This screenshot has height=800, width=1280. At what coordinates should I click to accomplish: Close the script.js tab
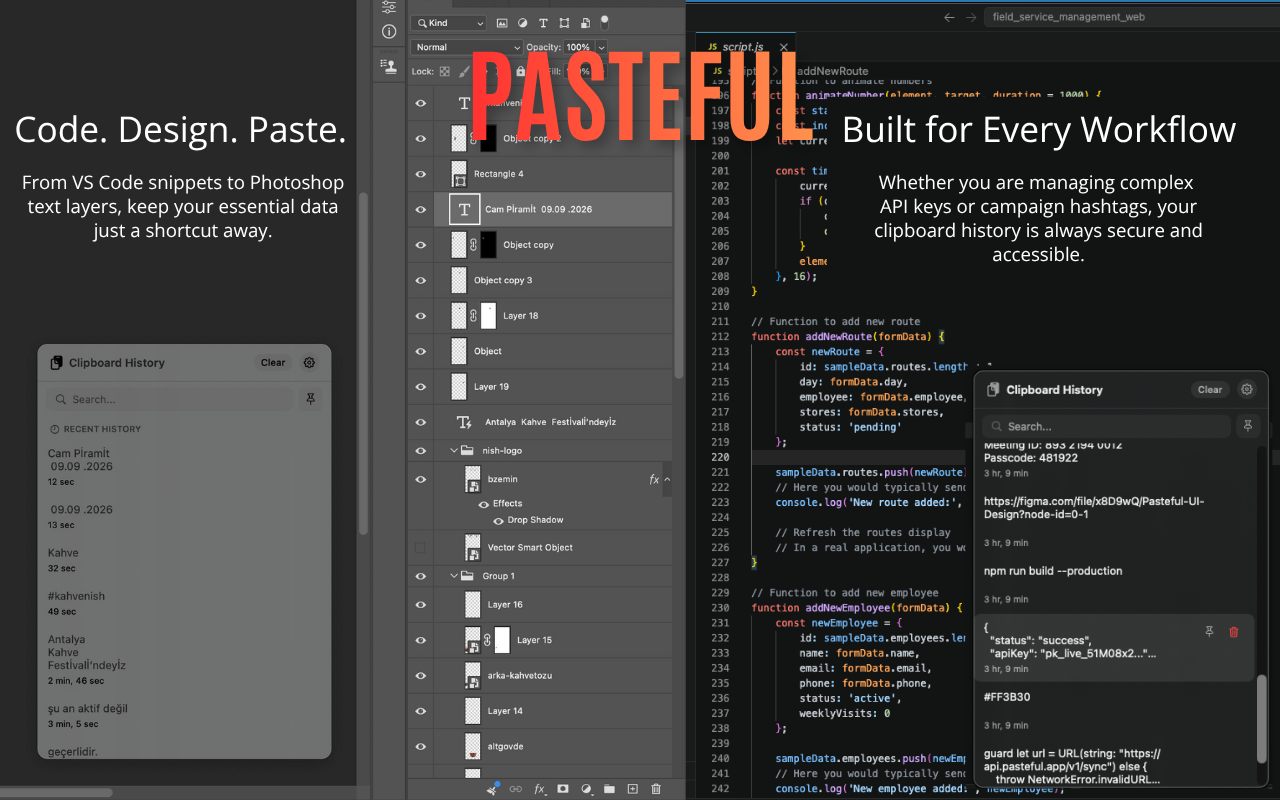tap(784, 47)
